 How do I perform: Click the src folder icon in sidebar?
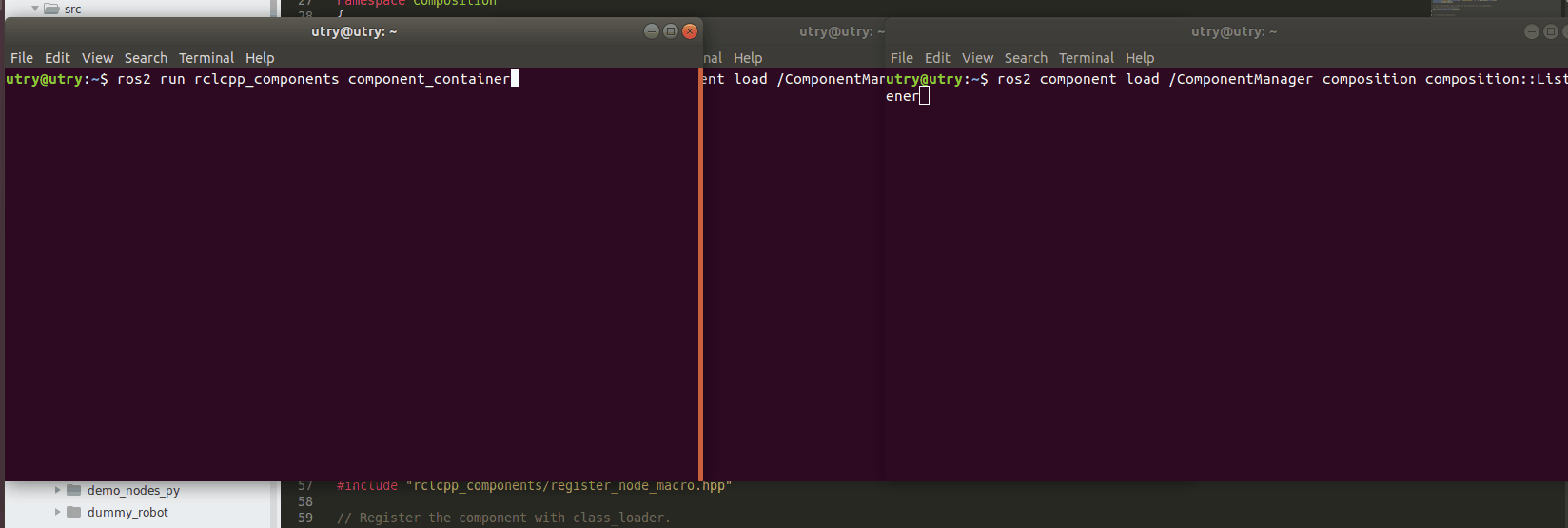[x=51, y=9]
